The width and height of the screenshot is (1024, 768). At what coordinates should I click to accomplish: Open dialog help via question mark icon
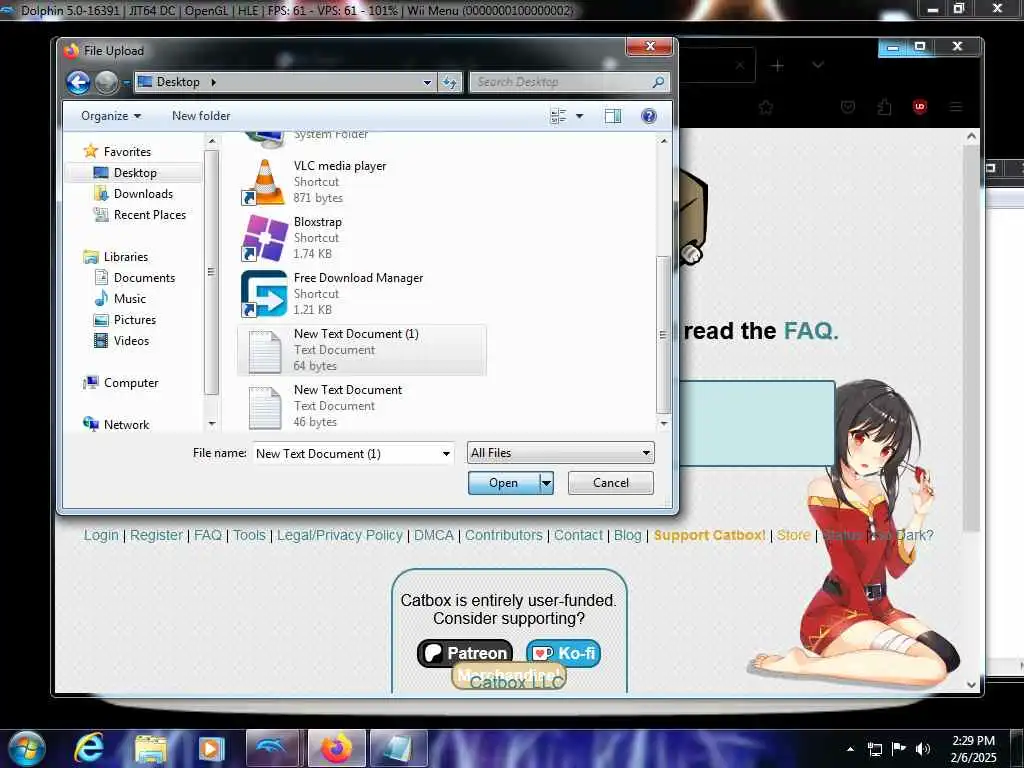tap(648, 116)
